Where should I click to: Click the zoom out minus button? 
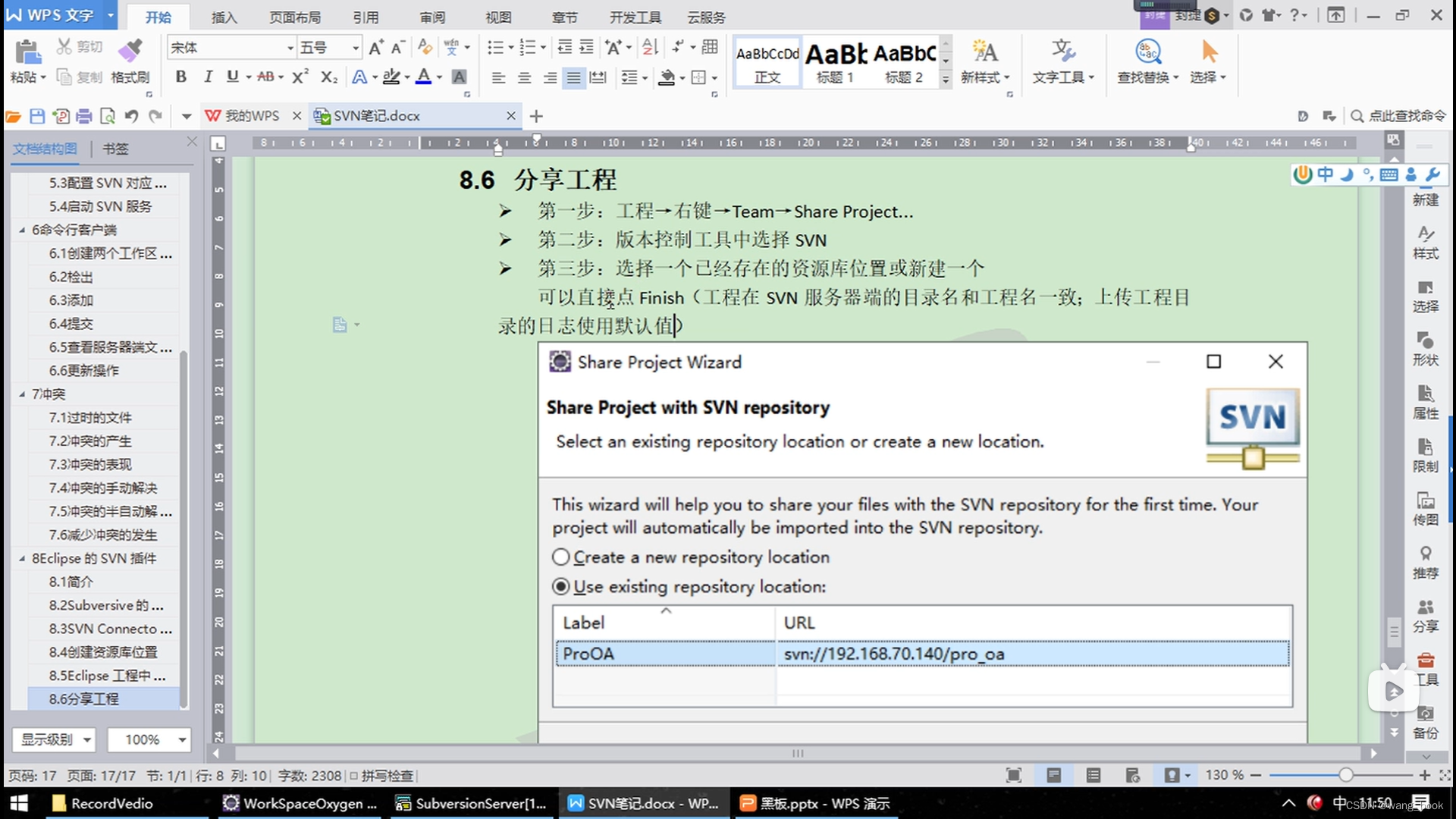pyautogui.click(x=1256, y=775)
